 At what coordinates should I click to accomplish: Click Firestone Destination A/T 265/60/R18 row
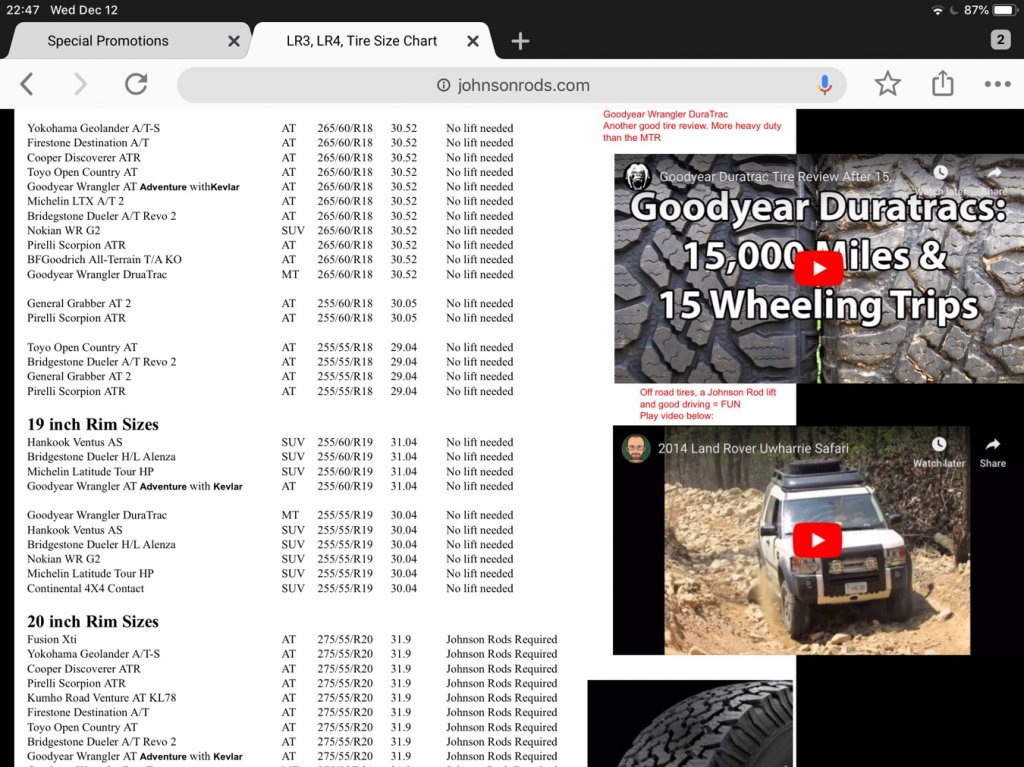click(270, 142)
